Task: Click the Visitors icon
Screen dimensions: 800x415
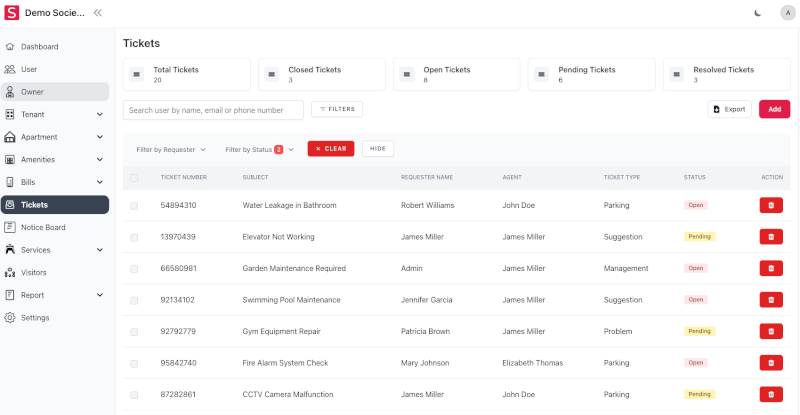Action: [x=10, y=273]
